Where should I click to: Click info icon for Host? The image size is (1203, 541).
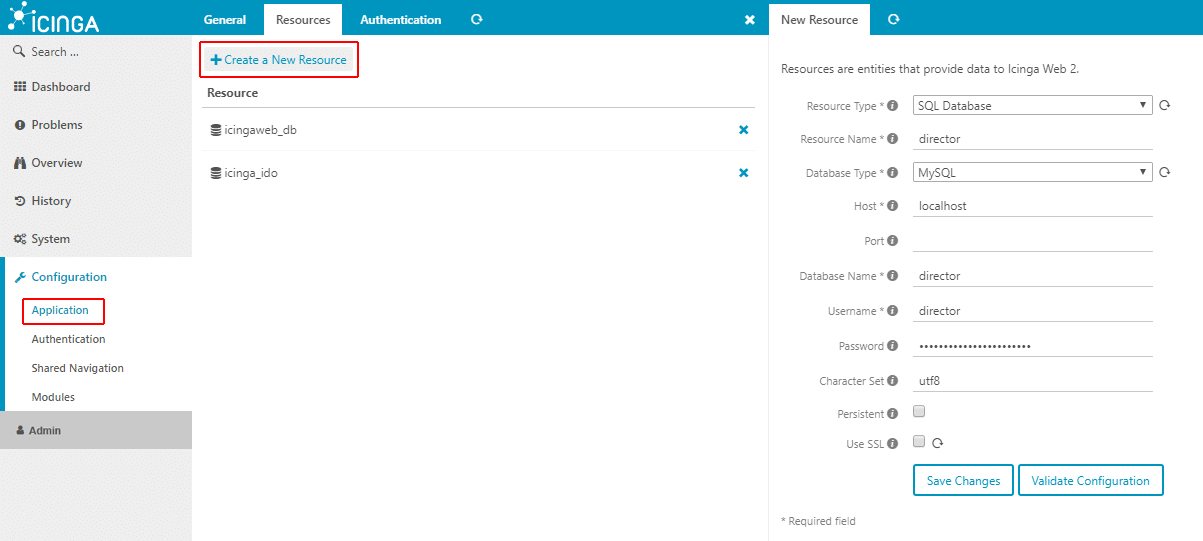892,206
